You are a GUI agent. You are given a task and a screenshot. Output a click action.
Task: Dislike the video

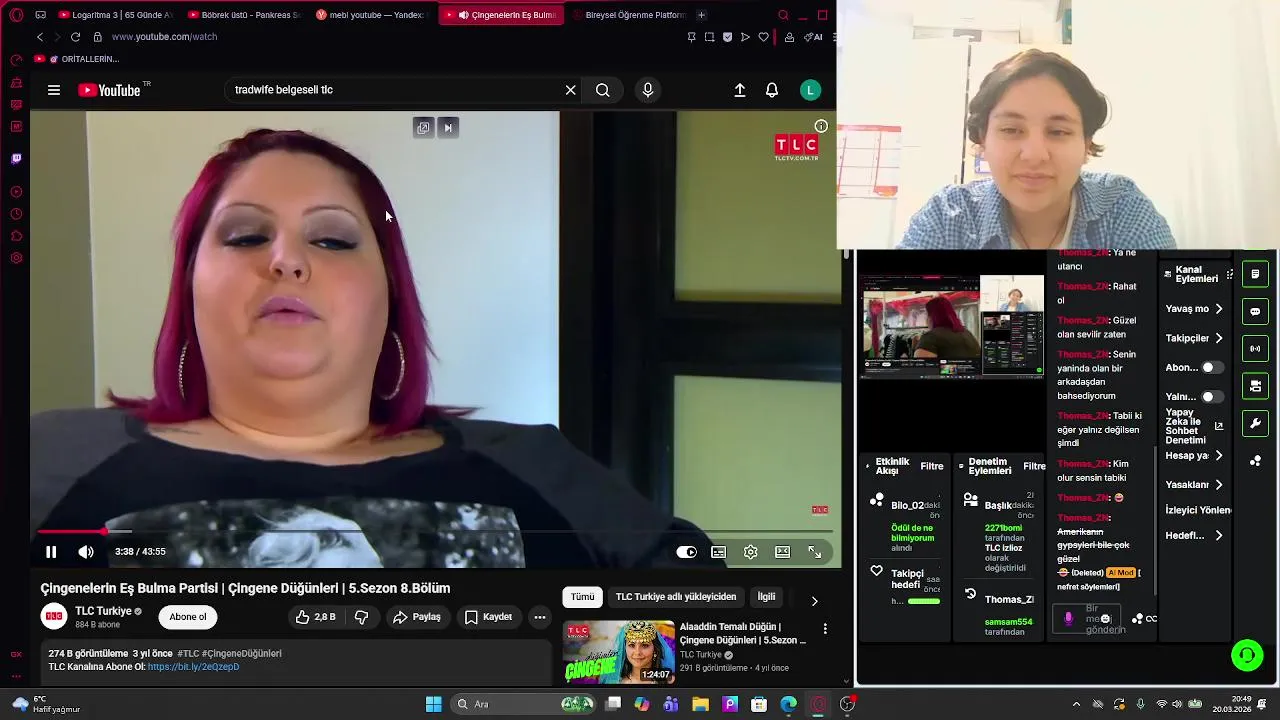[x=362, y=617]
